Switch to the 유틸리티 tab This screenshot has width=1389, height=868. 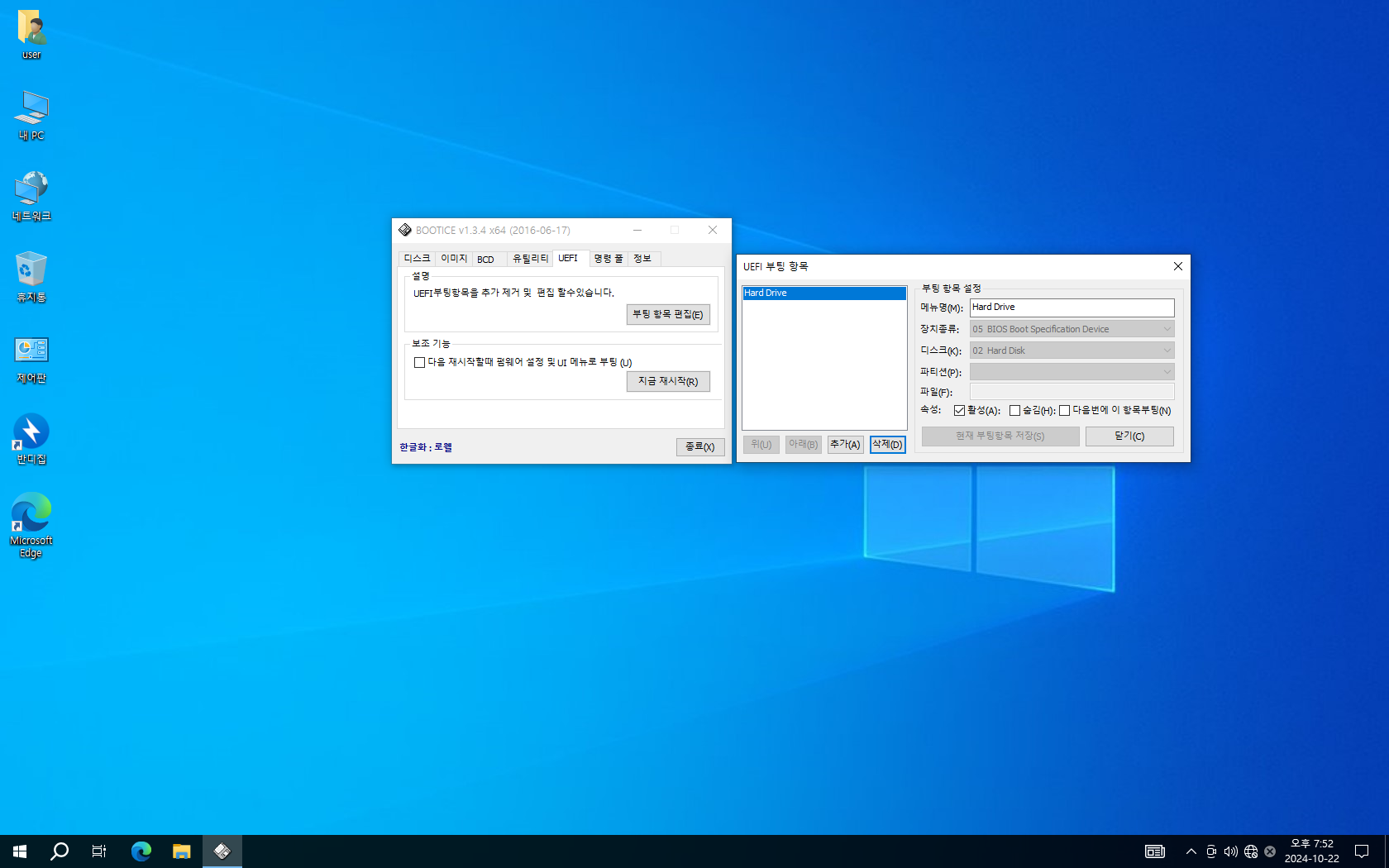(x=530, y=259)
